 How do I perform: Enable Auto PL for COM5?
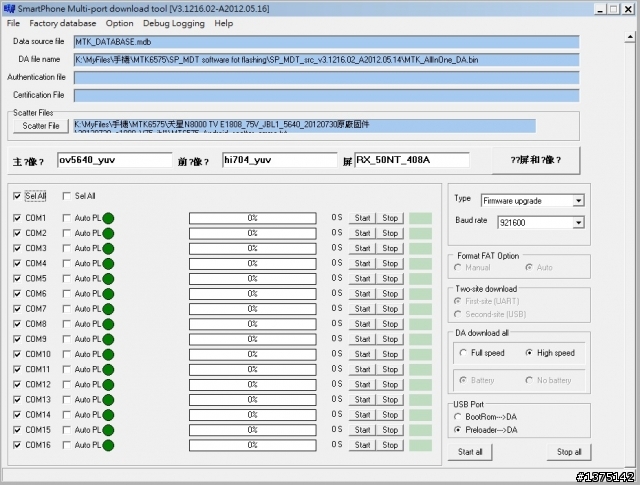click(67, 278)
